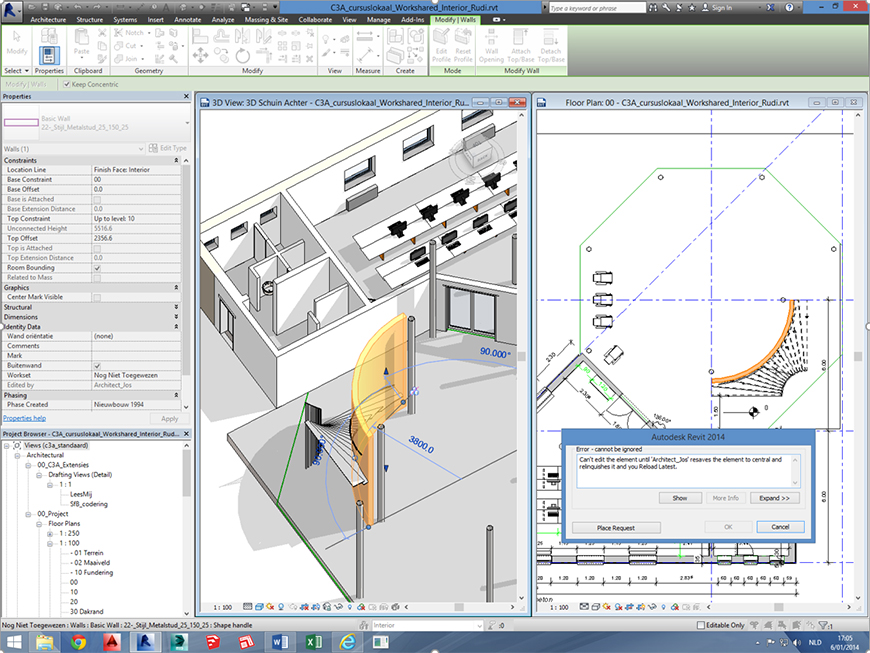
Task: Toggle the Buitenwand checkbox
Action: coord(97,366)
